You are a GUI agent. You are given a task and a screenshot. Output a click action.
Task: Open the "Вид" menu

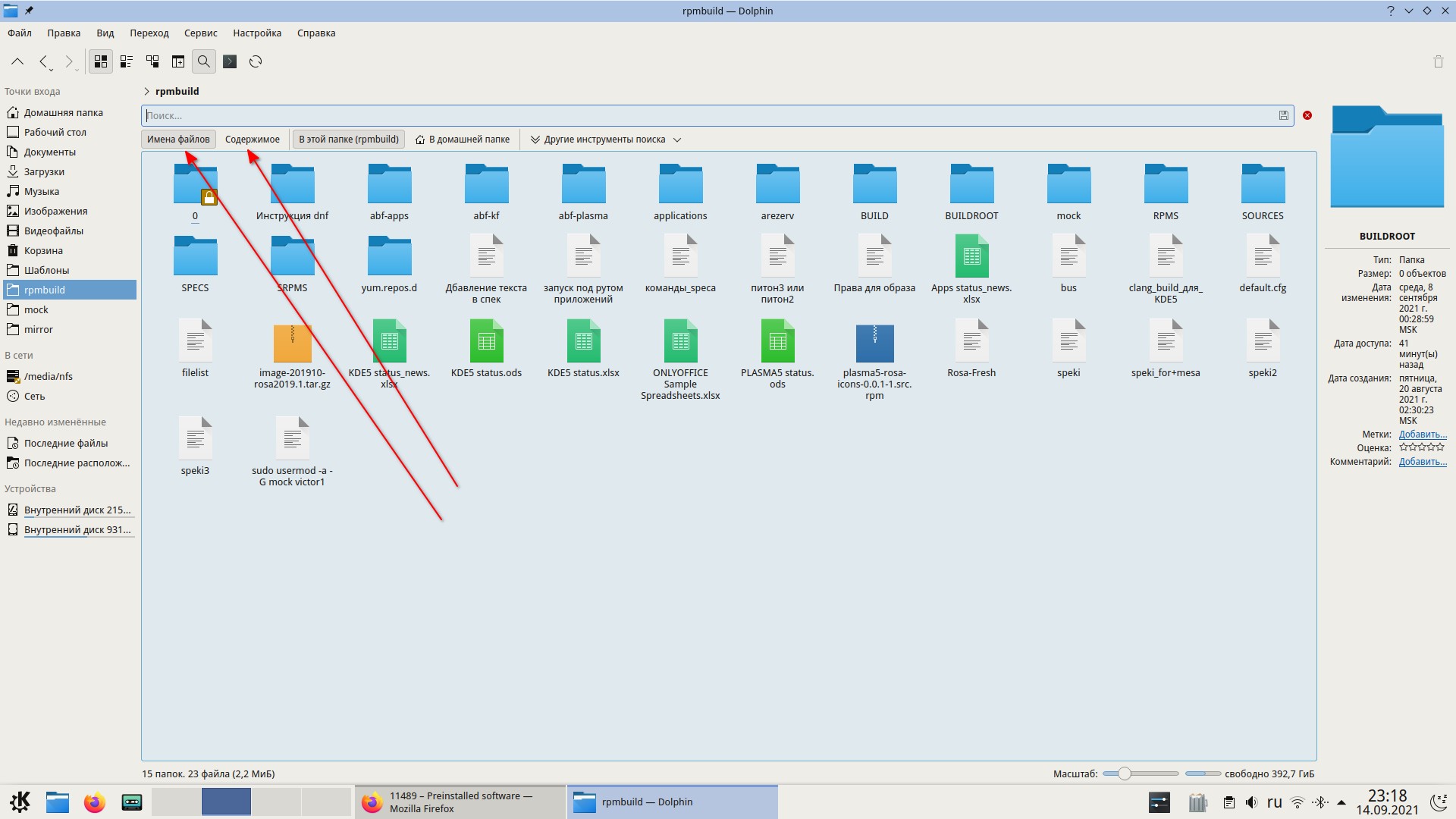105,33
